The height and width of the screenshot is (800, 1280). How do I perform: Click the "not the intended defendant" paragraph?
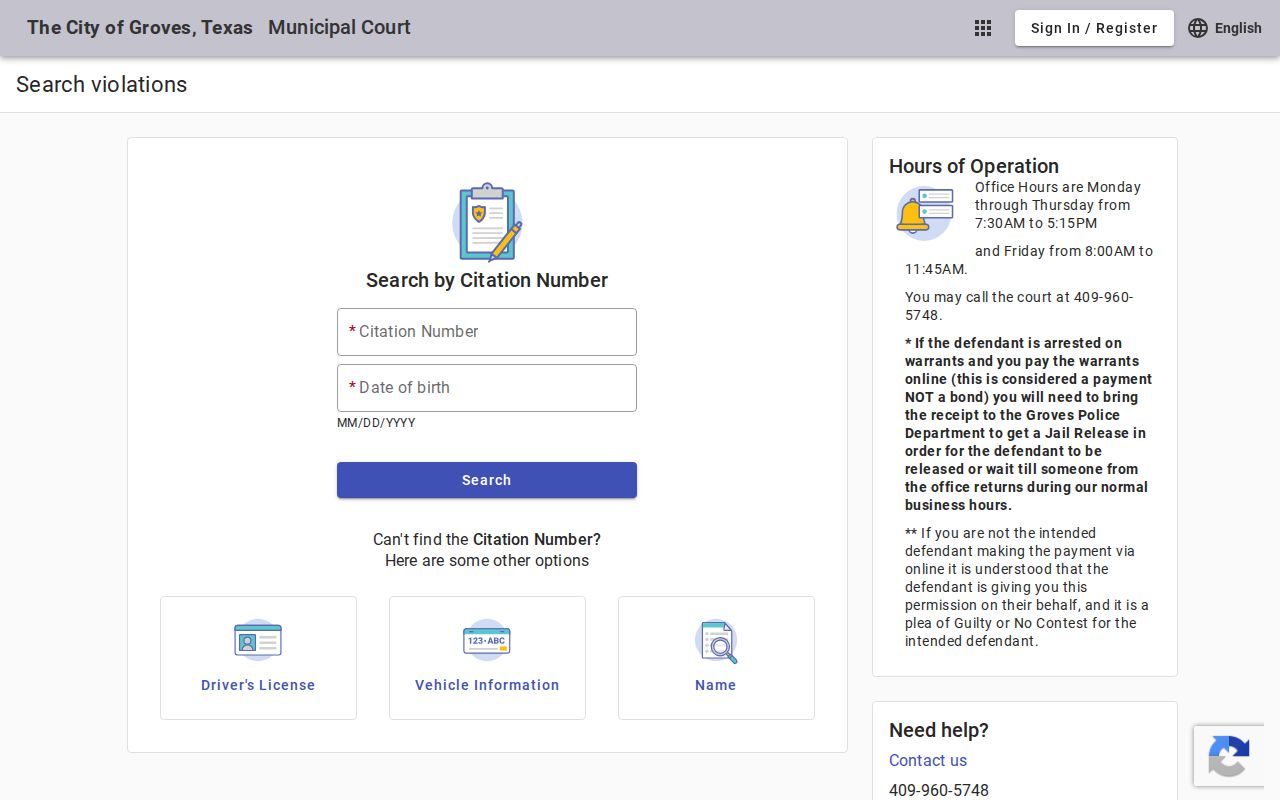point(1026,587)
